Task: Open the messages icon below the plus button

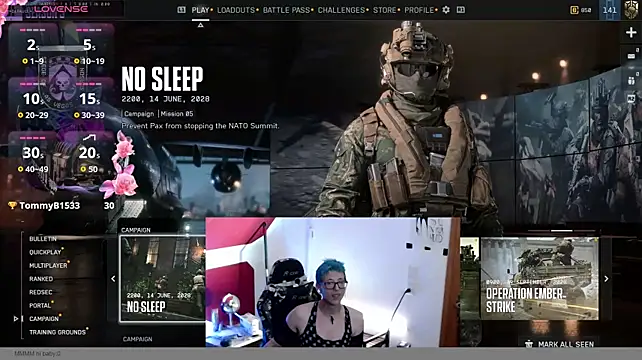Action: point(631,56)
